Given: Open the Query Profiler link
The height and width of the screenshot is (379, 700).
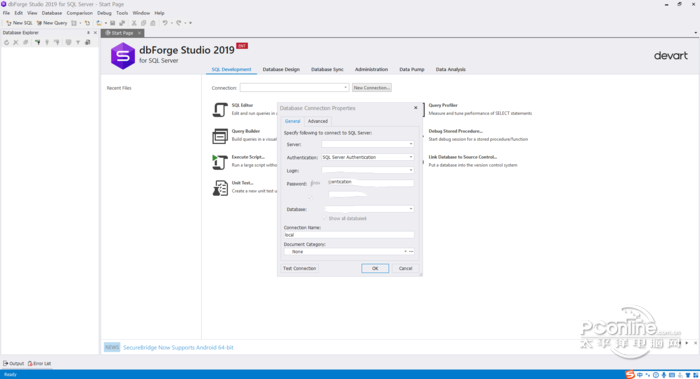Looking at the screenshot, I should click(x=443, y=105).
